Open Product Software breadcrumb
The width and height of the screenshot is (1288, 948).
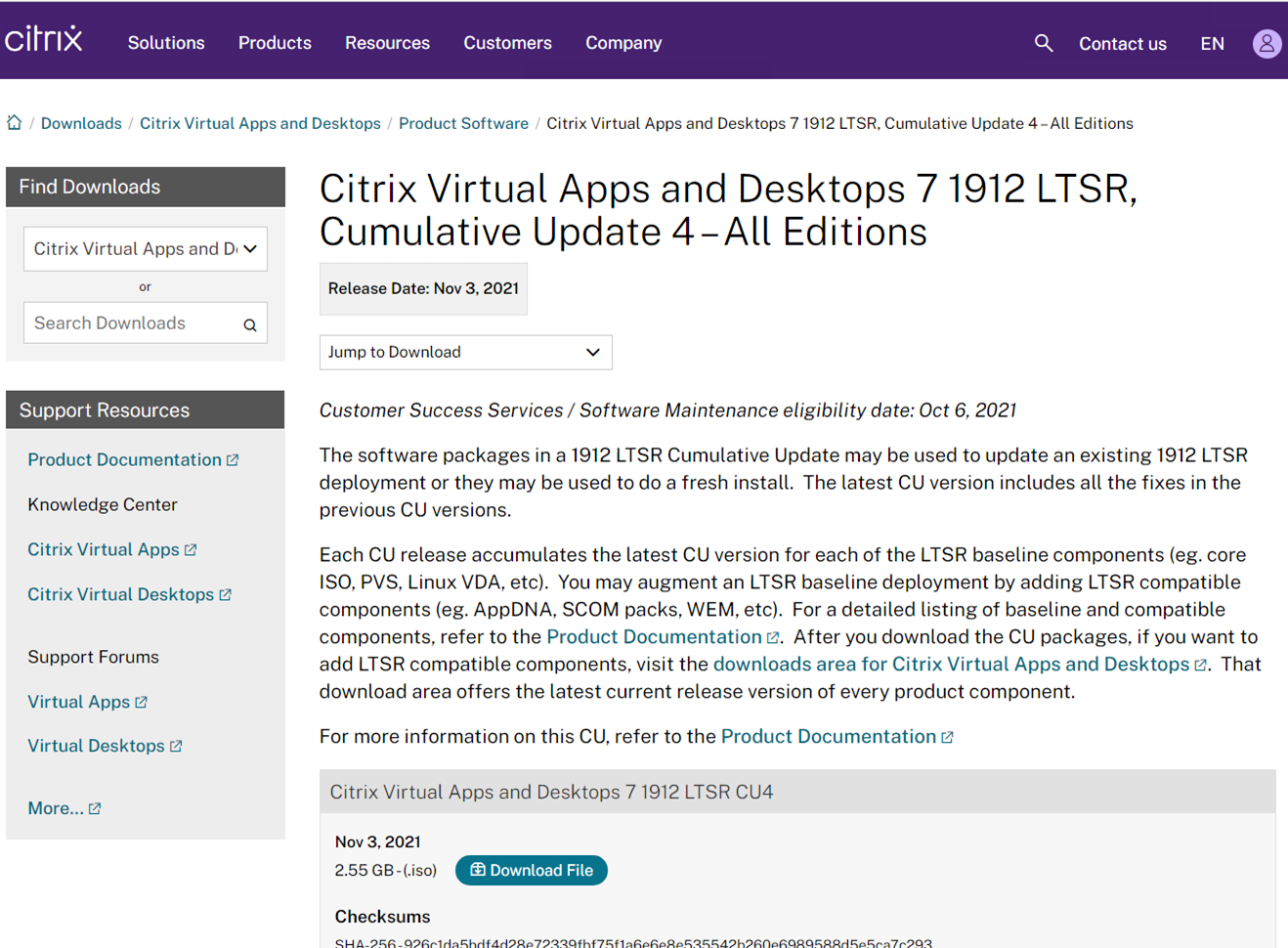[463, 124]
